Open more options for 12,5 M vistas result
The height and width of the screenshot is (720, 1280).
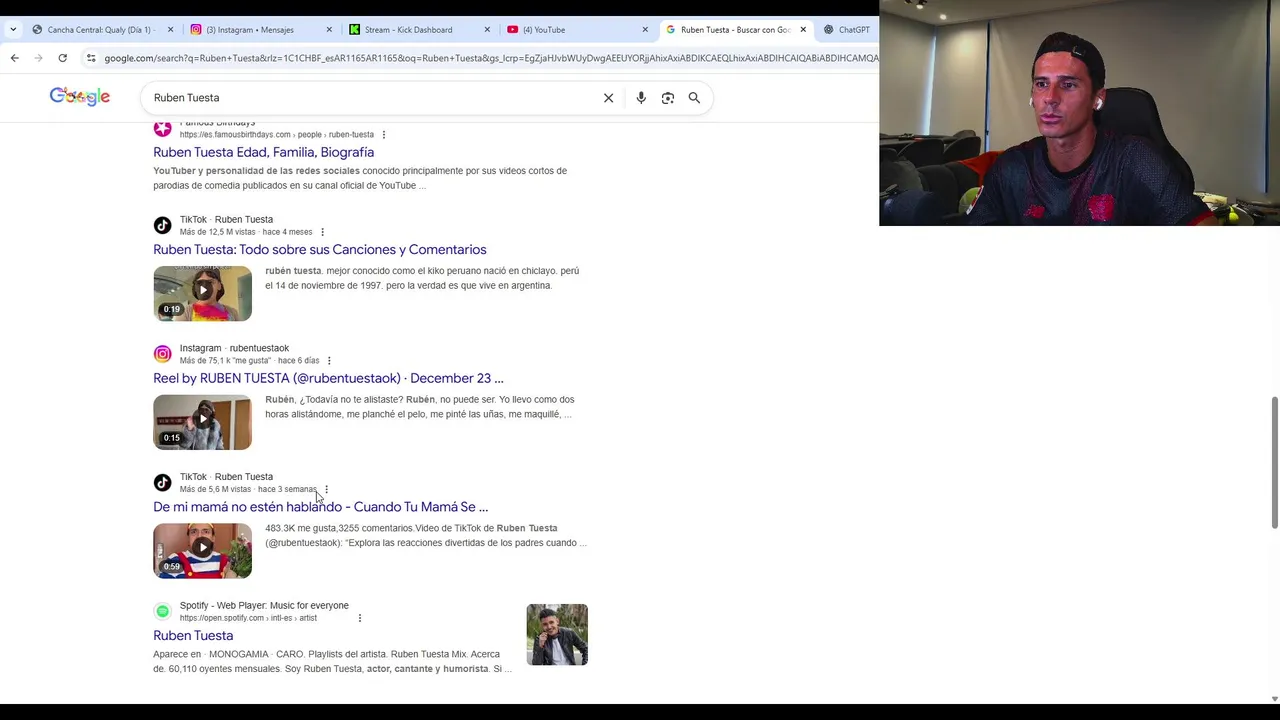322,232
